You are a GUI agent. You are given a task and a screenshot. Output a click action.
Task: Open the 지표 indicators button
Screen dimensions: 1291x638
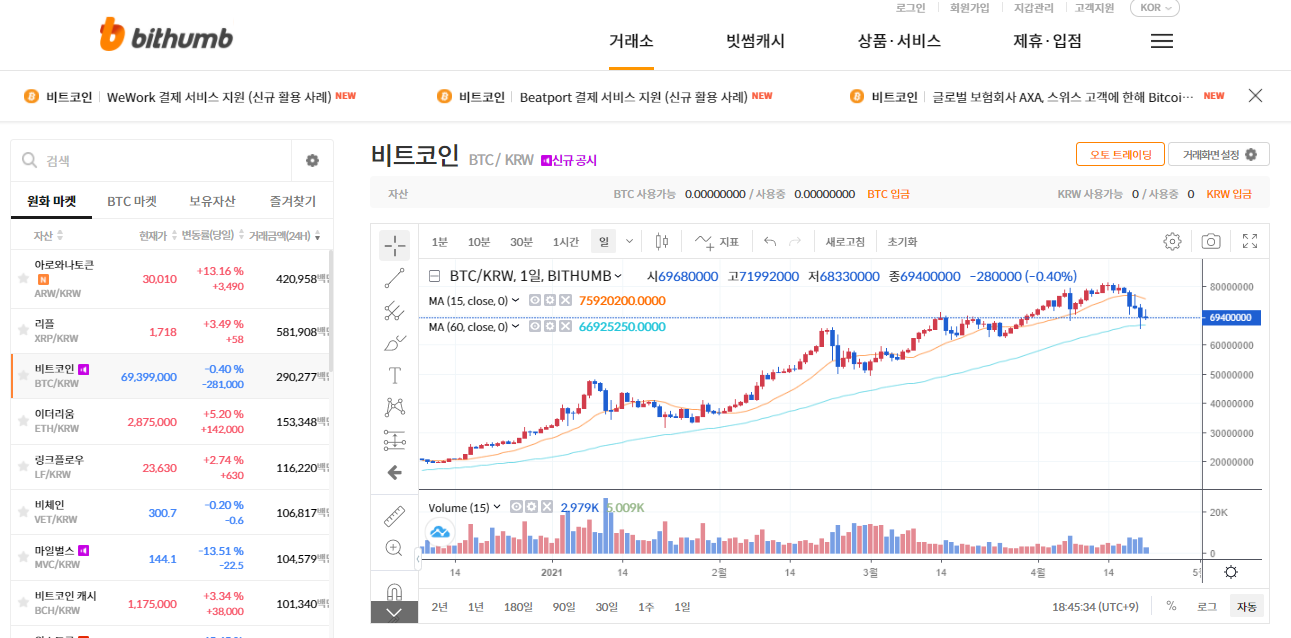[717, 241]
